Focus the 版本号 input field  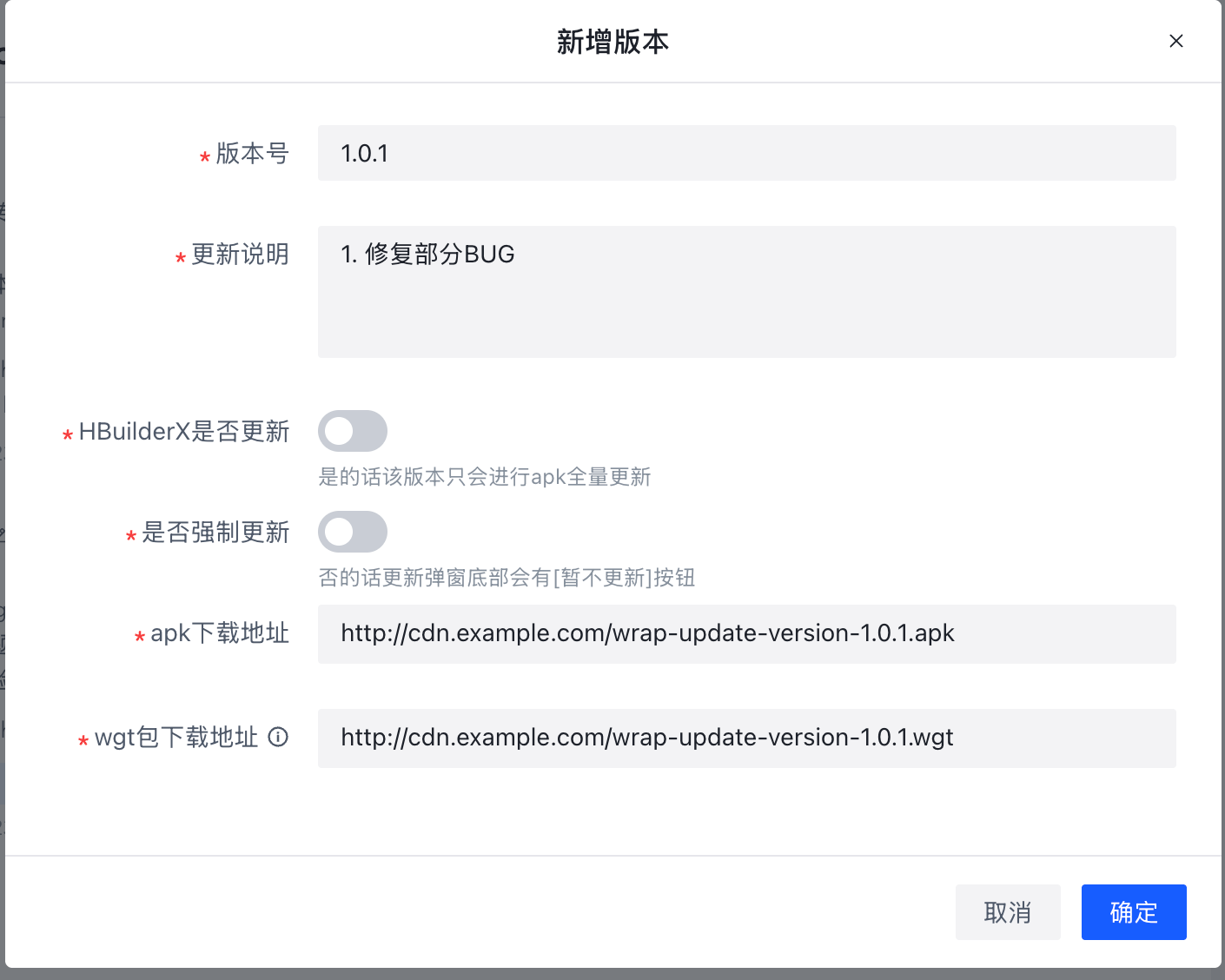point(746,153)
